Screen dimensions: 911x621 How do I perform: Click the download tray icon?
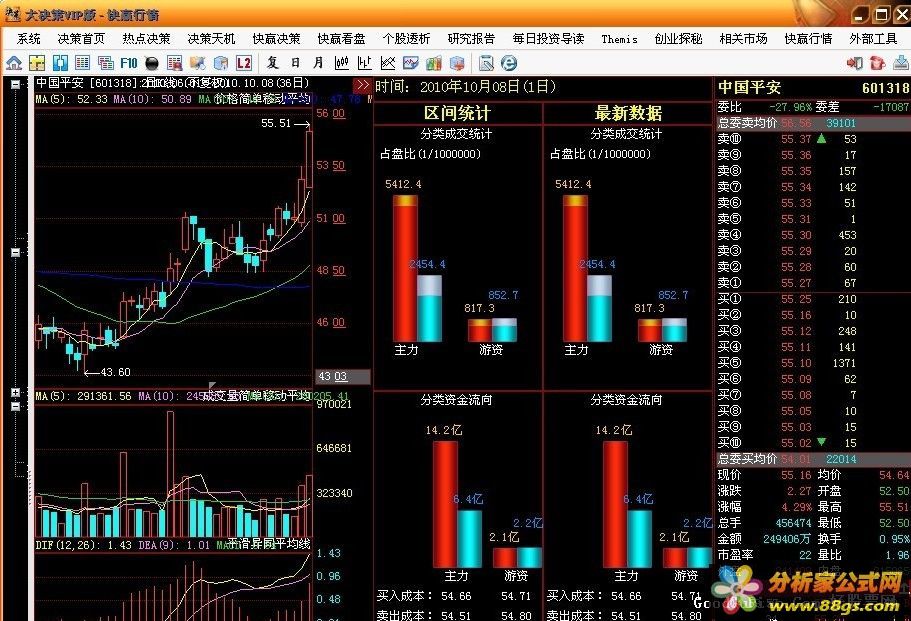[x=901, y=63]
